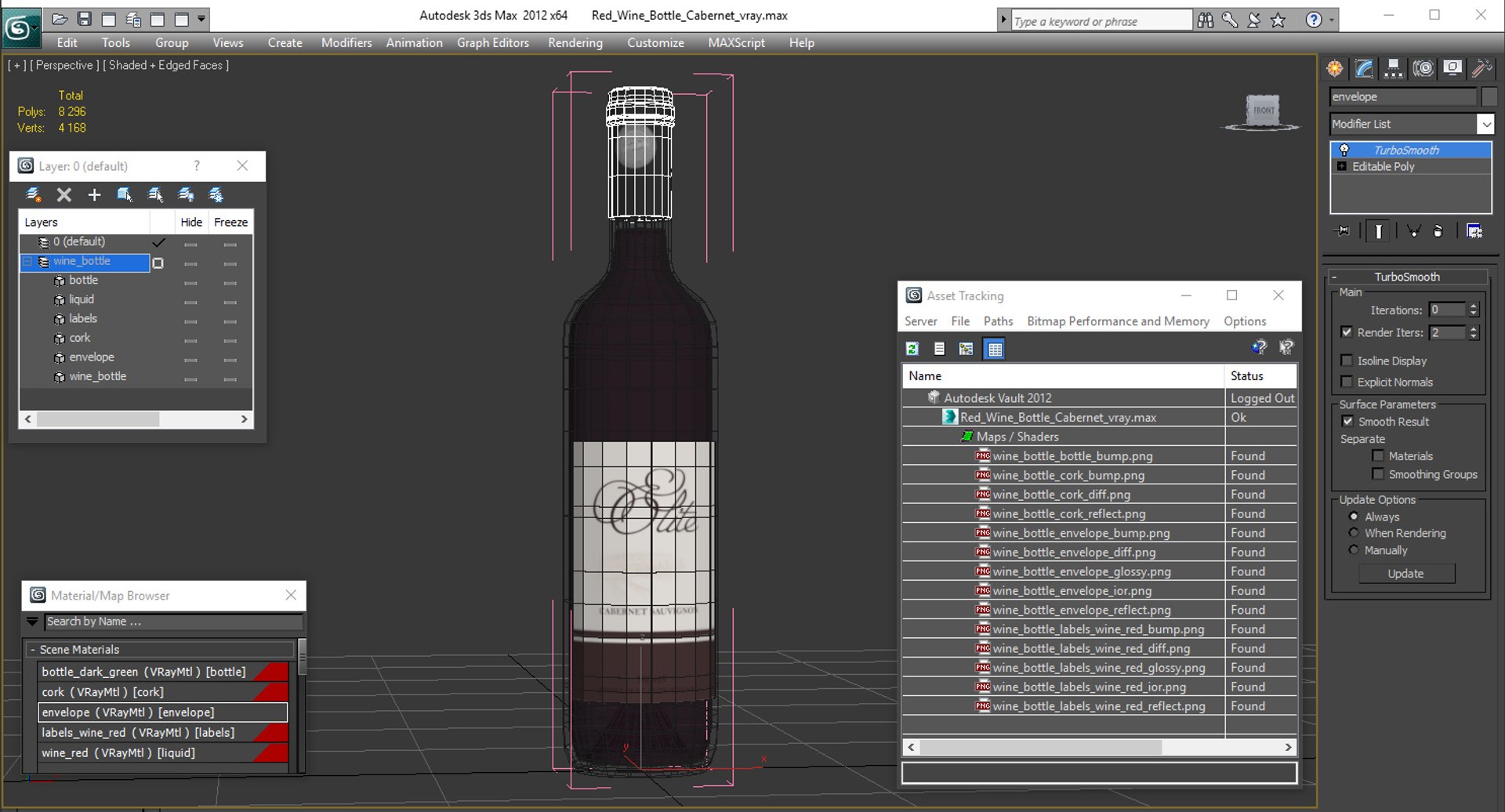The width and height of the screenshot is (1505, 812).
Task: Click Make Unique modifier icon
Action: click(x=1413, y=230)
